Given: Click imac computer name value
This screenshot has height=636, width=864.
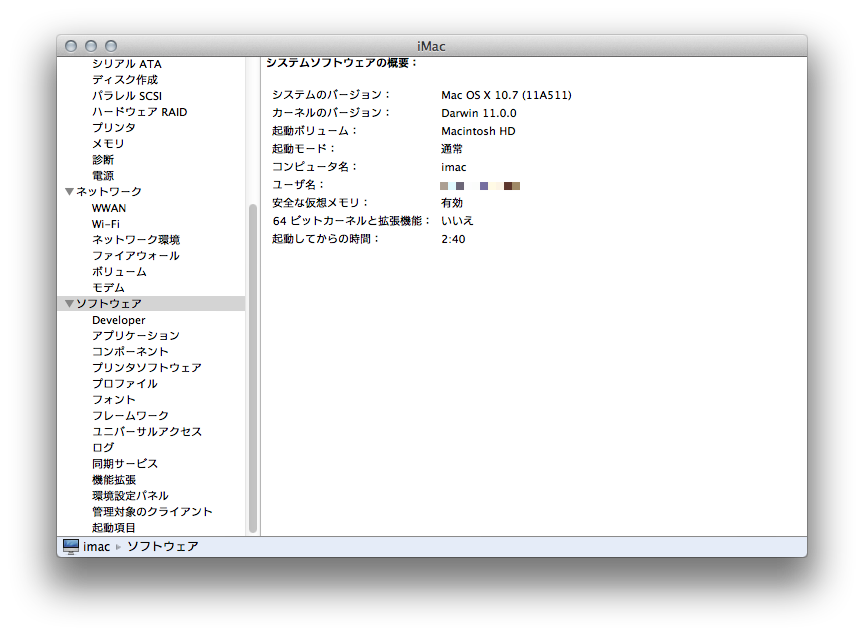Looking at the screenshot, I should 453,167.
